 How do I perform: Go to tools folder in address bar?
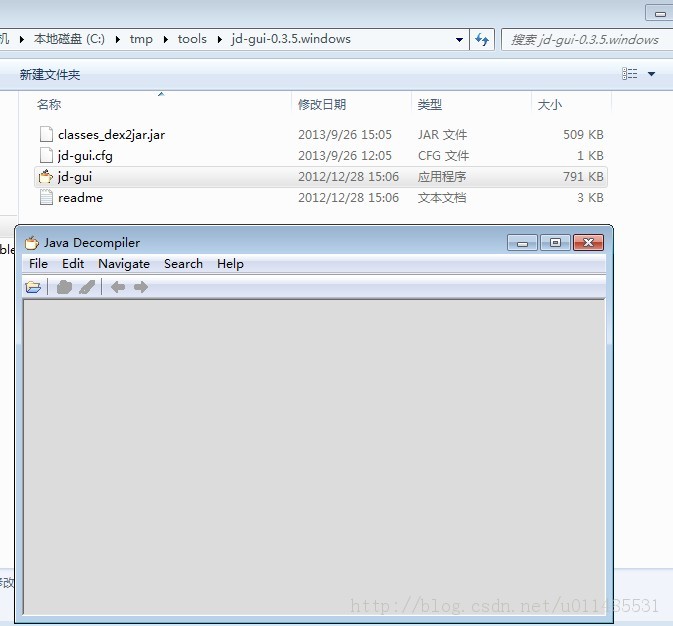coord(192,39)
